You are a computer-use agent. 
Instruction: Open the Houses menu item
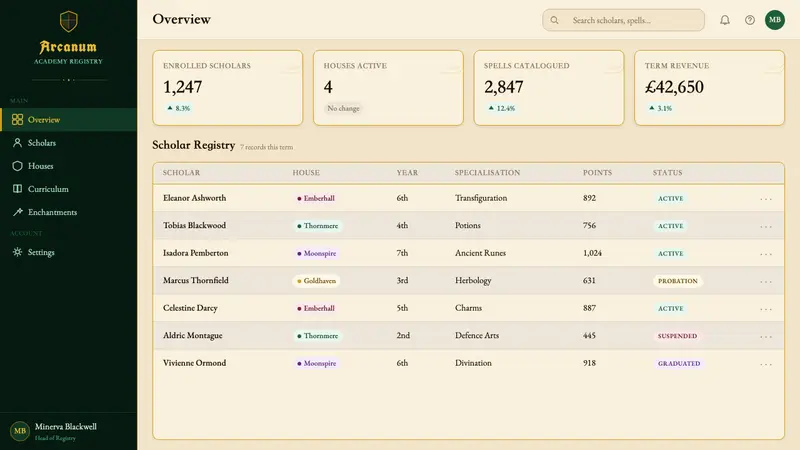tap(68, 166)
